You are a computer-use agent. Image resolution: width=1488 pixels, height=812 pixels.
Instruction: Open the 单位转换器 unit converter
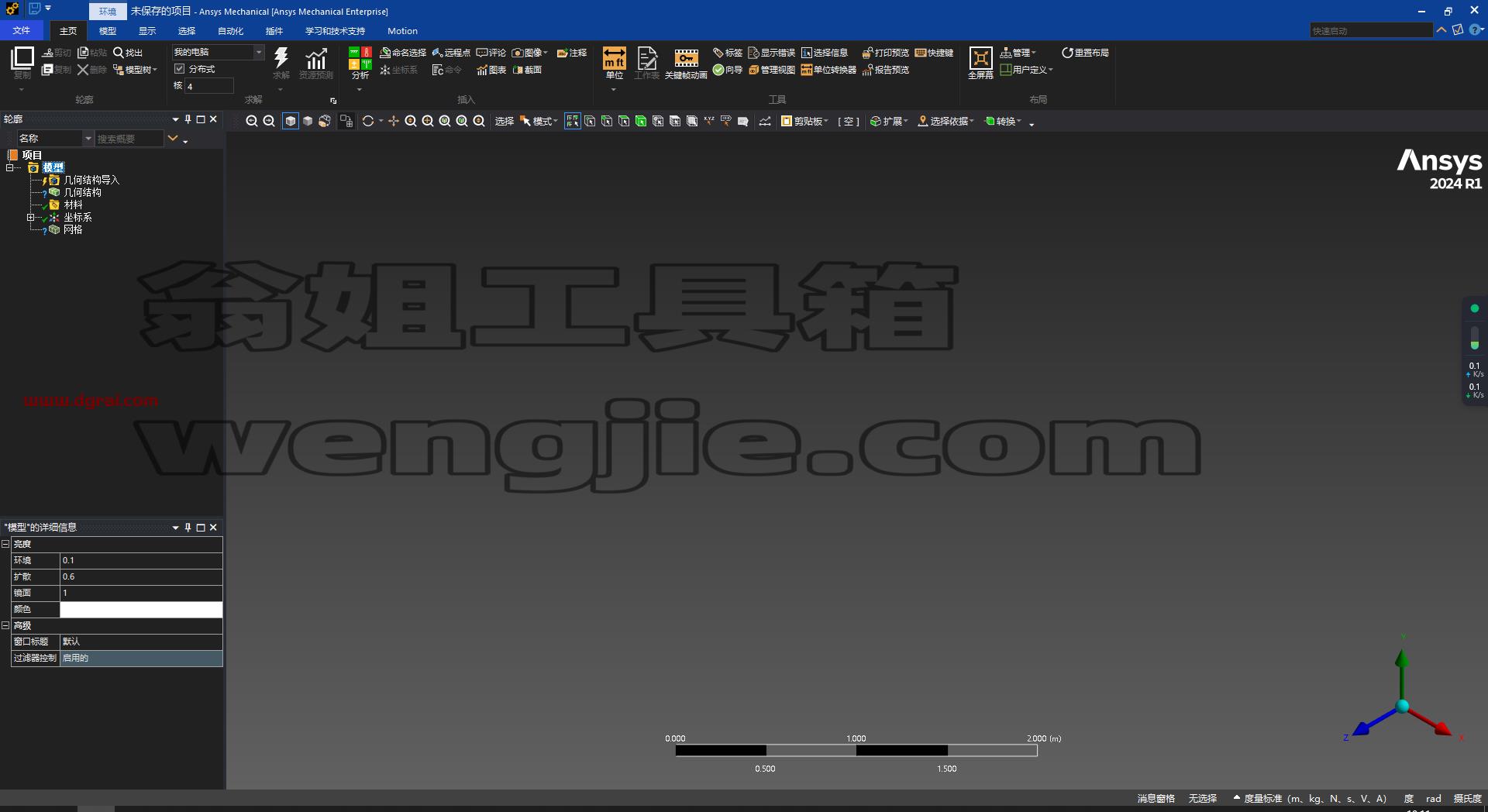[x=828, y=70]
